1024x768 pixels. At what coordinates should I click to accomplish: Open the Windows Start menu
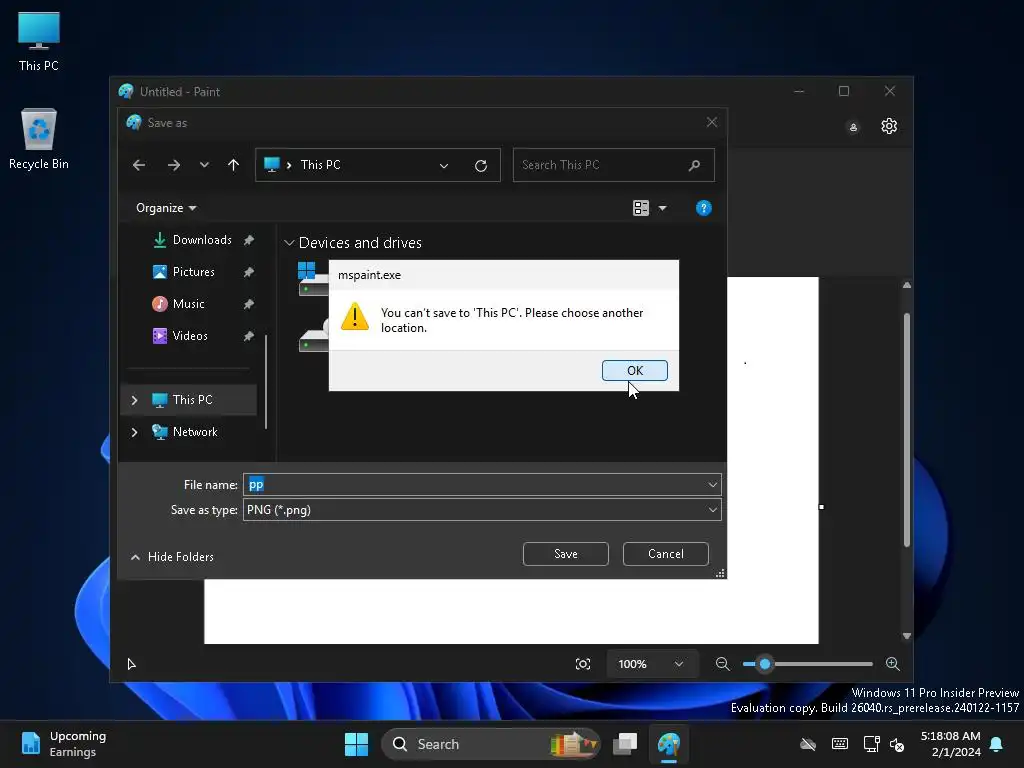(x=356, y=744)
